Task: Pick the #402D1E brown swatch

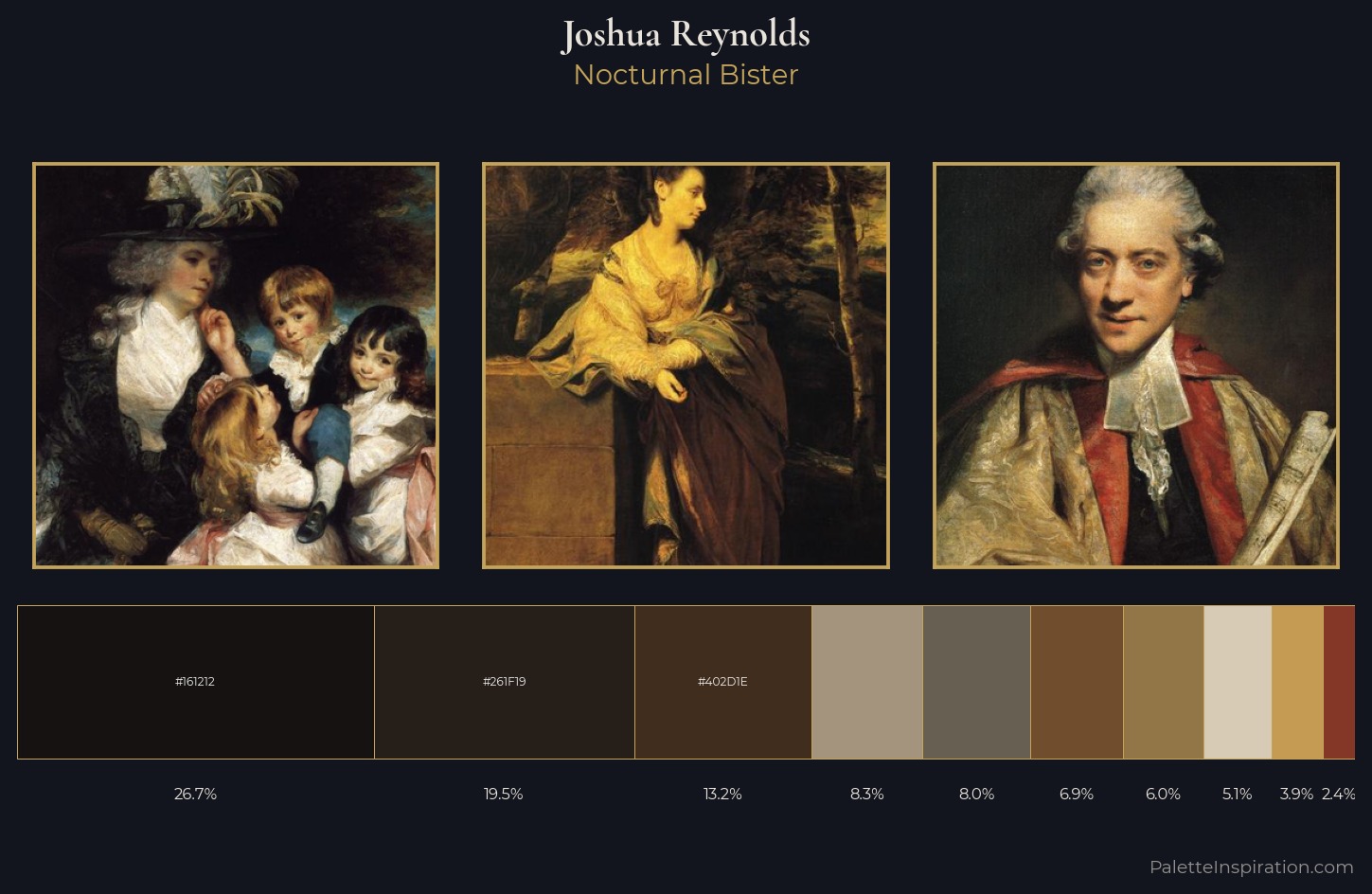Action: [x=723, y=682]
